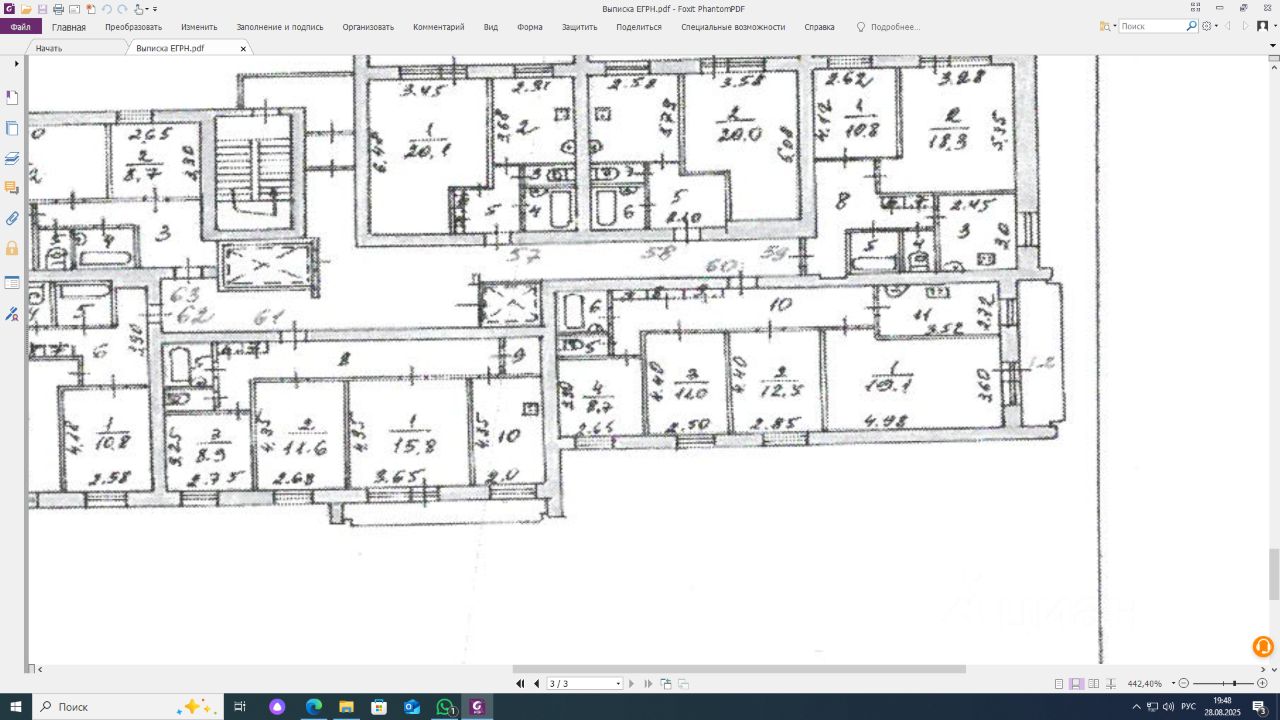Click the zoom in plus button

1262,684
